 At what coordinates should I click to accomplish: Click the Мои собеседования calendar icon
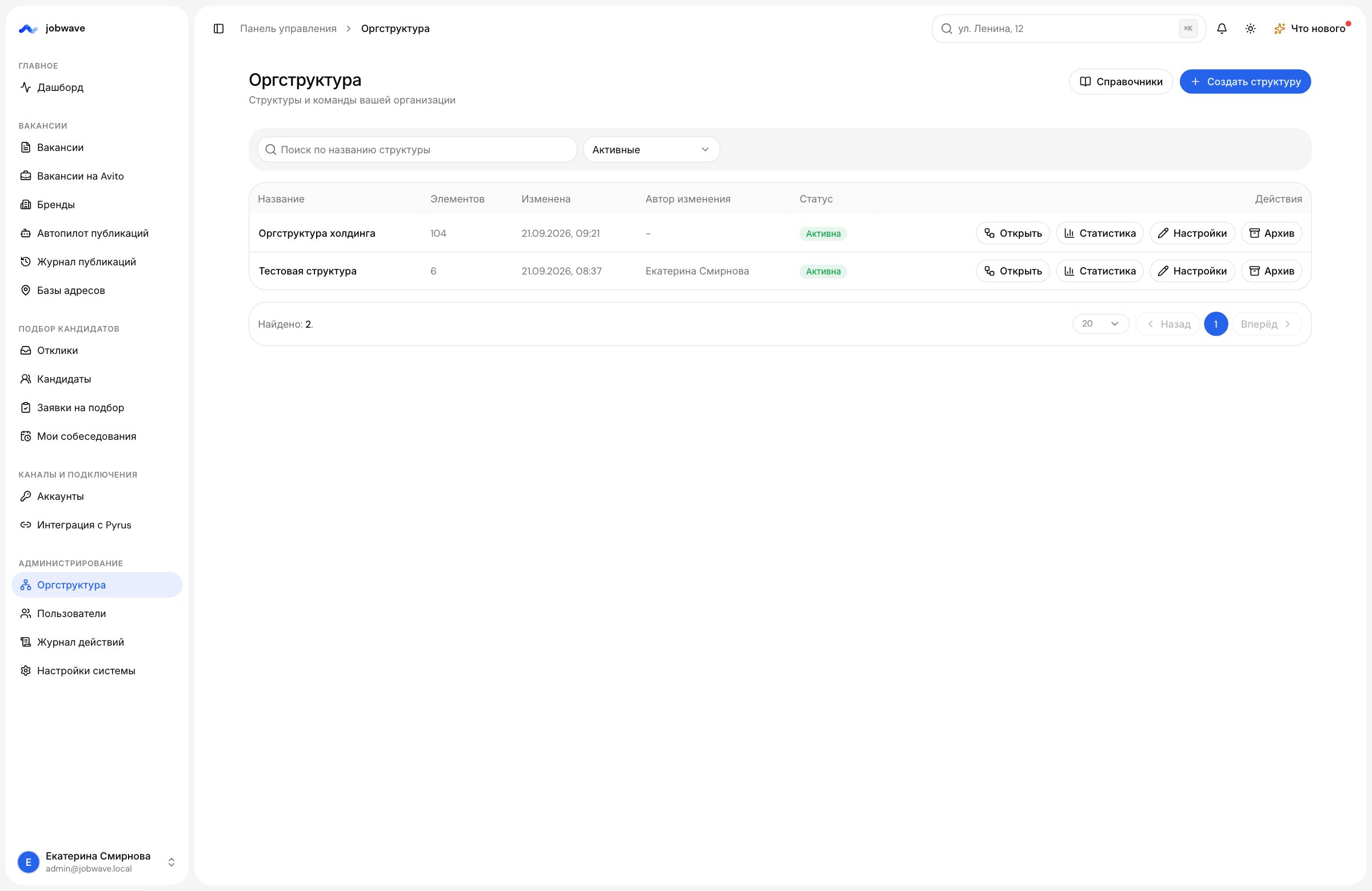[x=25, y=436]
